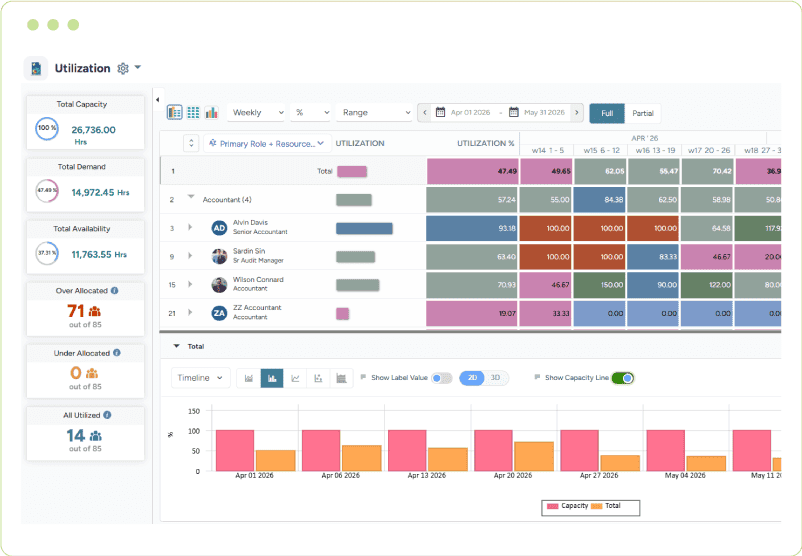Image resolution: width=802 pixels, height=556 pixels.
Task: Select the w16 13 - 19 week header
Action: pyautogui.click(x=655, y=150)
